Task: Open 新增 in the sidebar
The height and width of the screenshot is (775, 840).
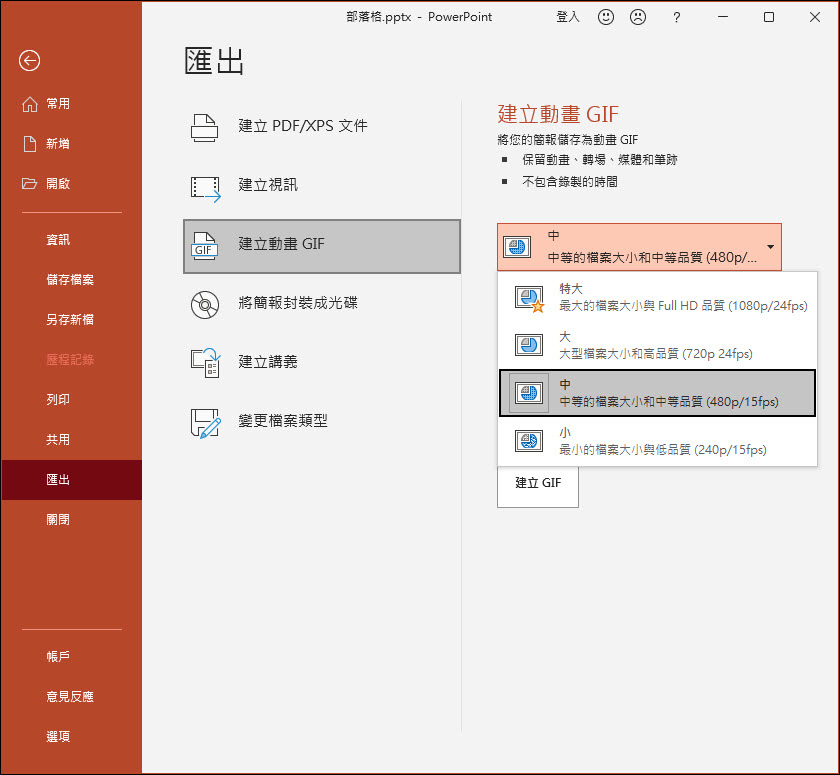Action: [x=71, y=144]
